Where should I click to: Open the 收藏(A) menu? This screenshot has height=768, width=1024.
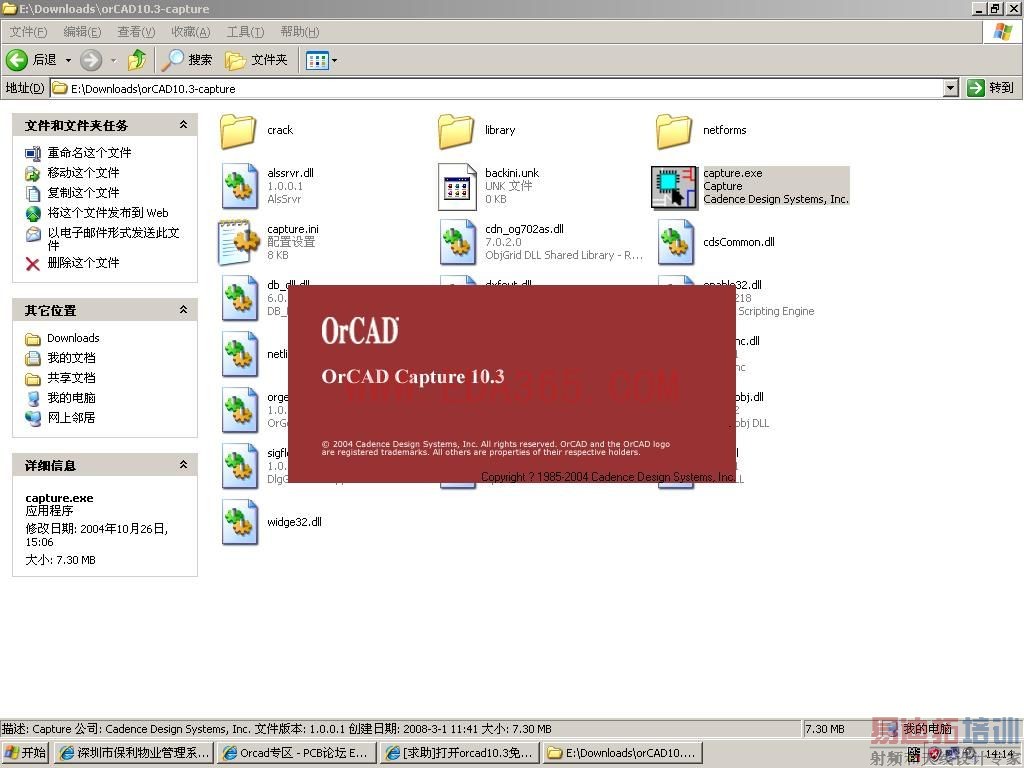click(x=191, y=31)
